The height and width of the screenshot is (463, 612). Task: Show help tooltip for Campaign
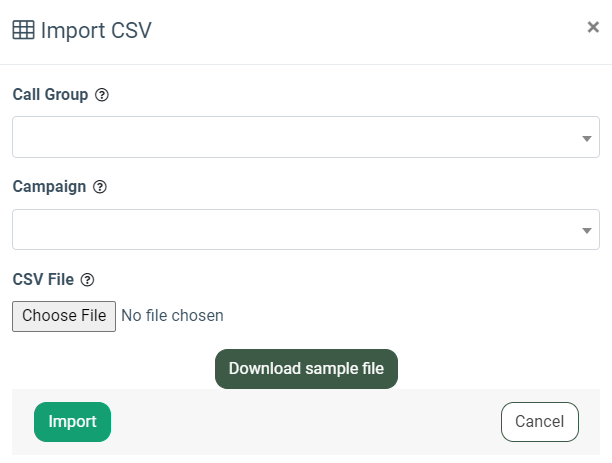(99, 187)
